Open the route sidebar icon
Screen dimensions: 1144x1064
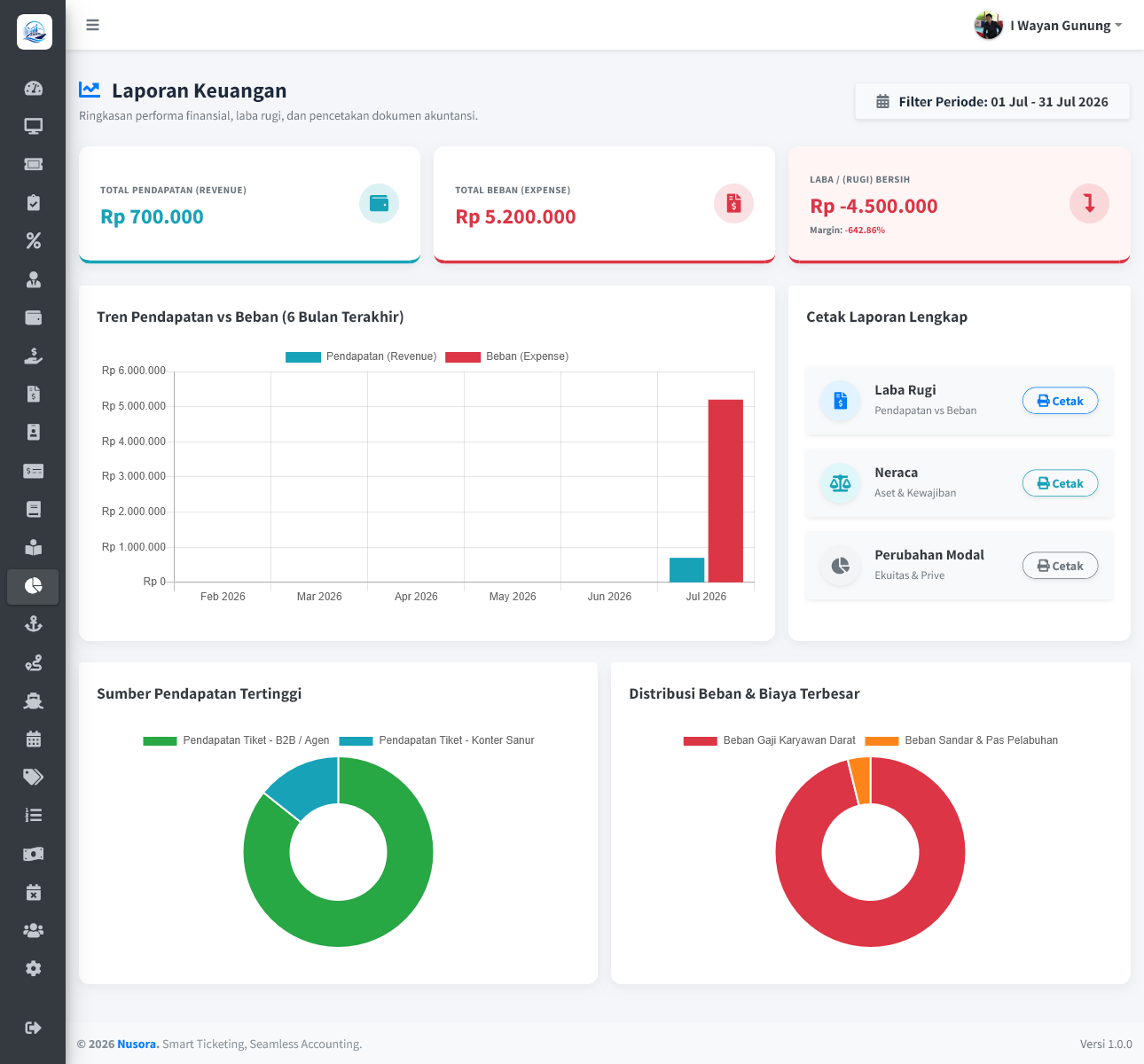pyautogui.click(x=33, y=662)
